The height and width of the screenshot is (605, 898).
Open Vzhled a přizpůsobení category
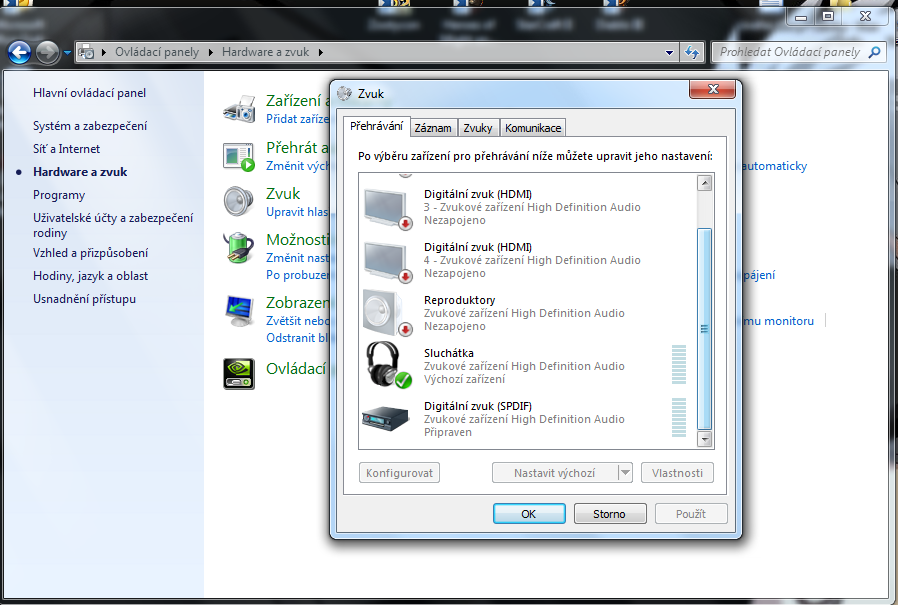coord(90,253)
